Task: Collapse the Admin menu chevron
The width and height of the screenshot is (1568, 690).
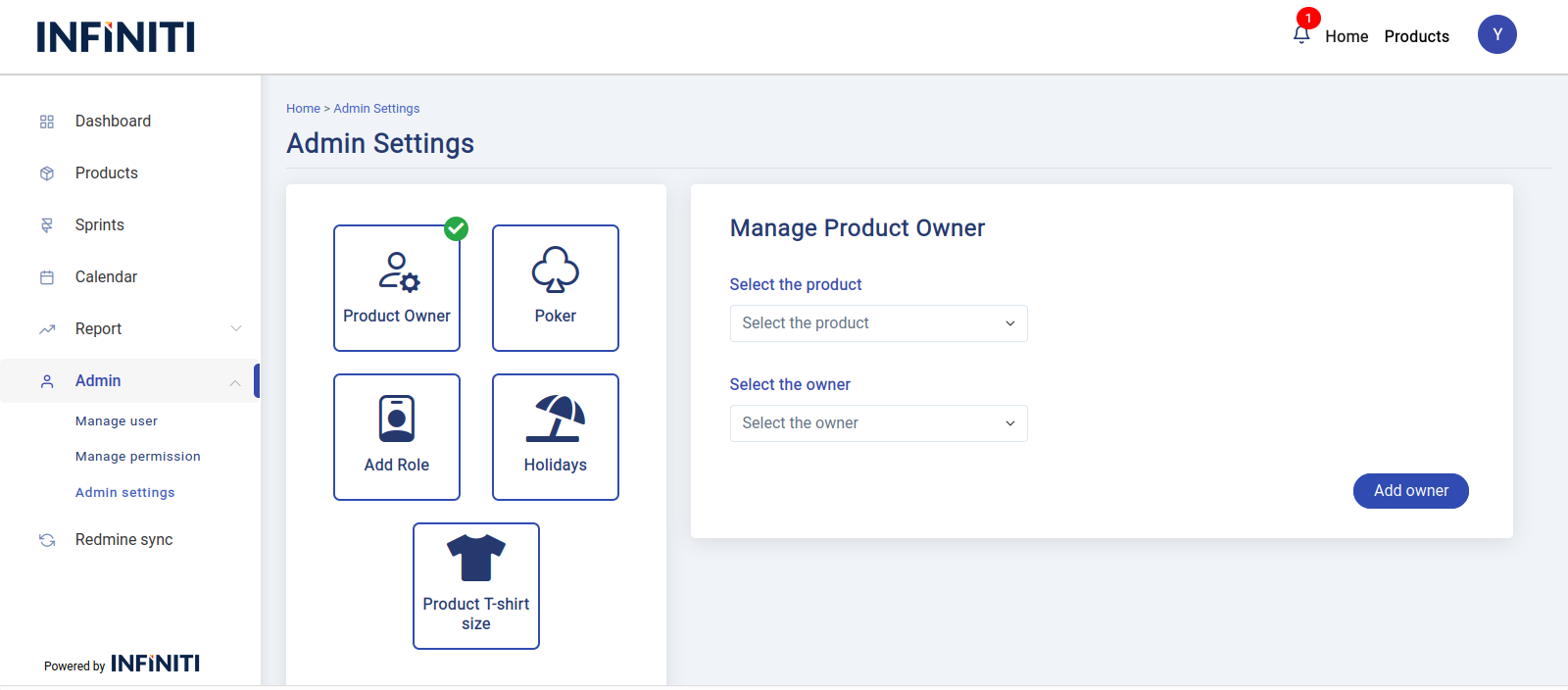Action: 235,382
